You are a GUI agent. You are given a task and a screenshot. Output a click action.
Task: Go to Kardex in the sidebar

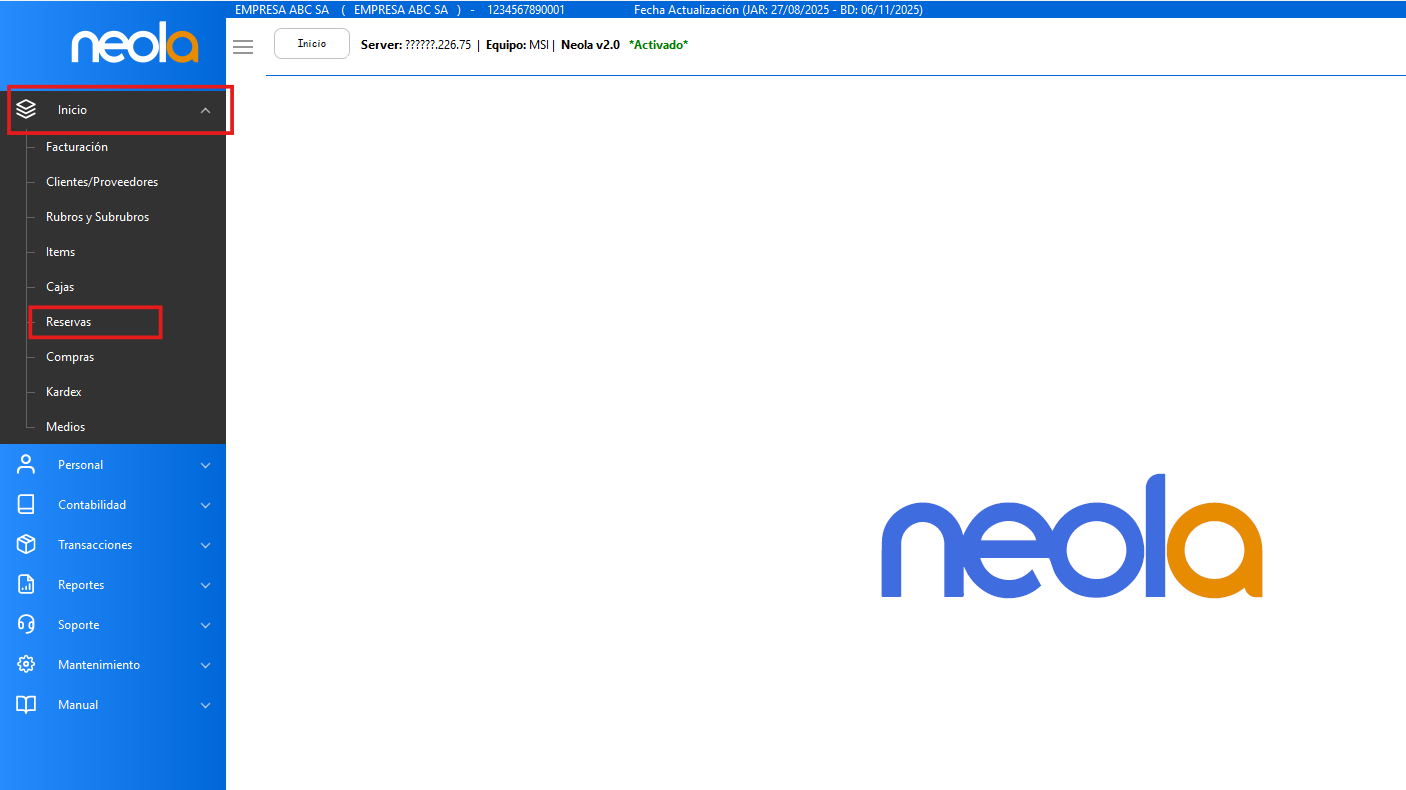(x=64, y=392)
